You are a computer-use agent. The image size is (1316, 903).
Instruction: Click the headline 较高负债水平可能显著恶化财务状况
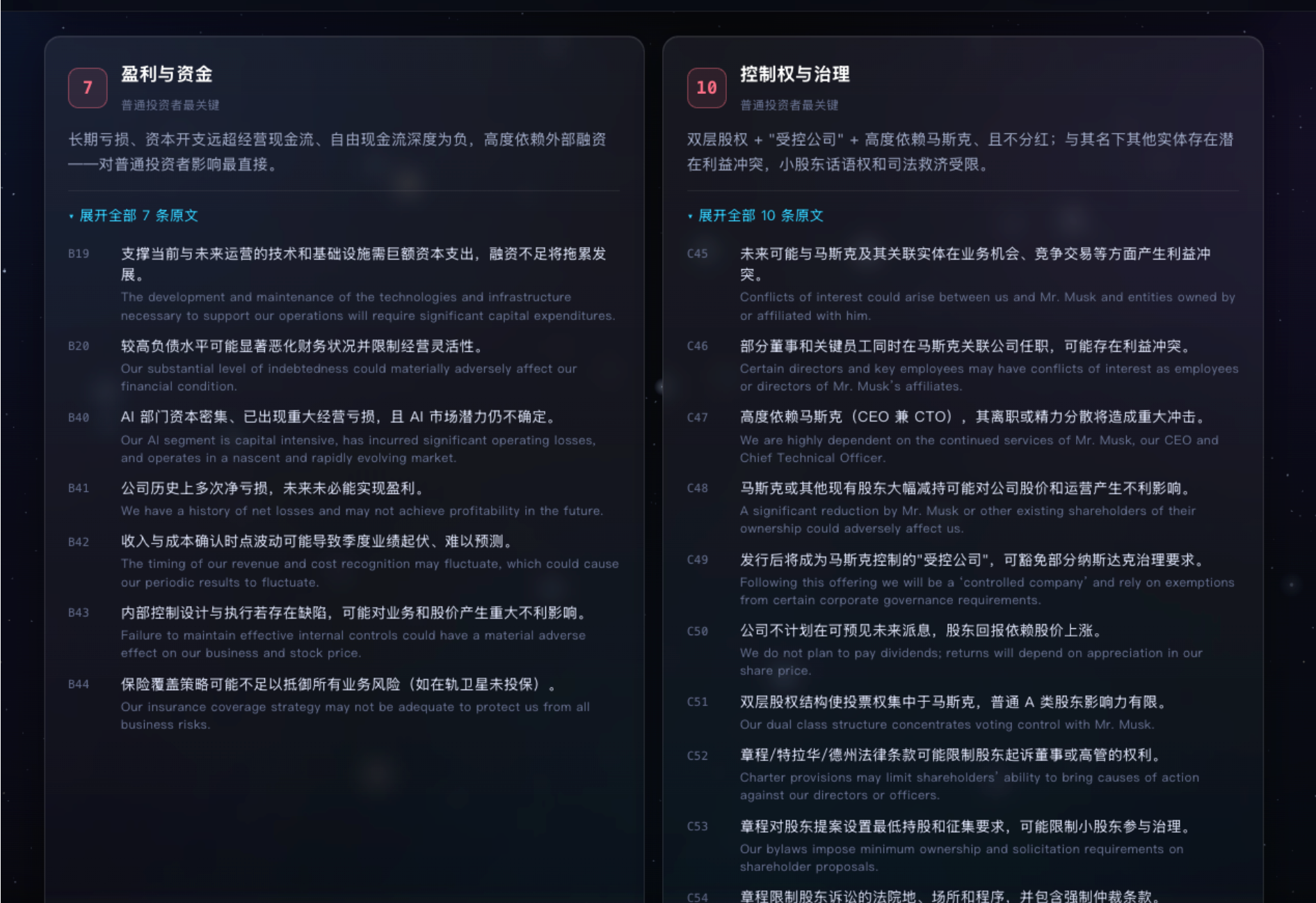tap(305, 346)
